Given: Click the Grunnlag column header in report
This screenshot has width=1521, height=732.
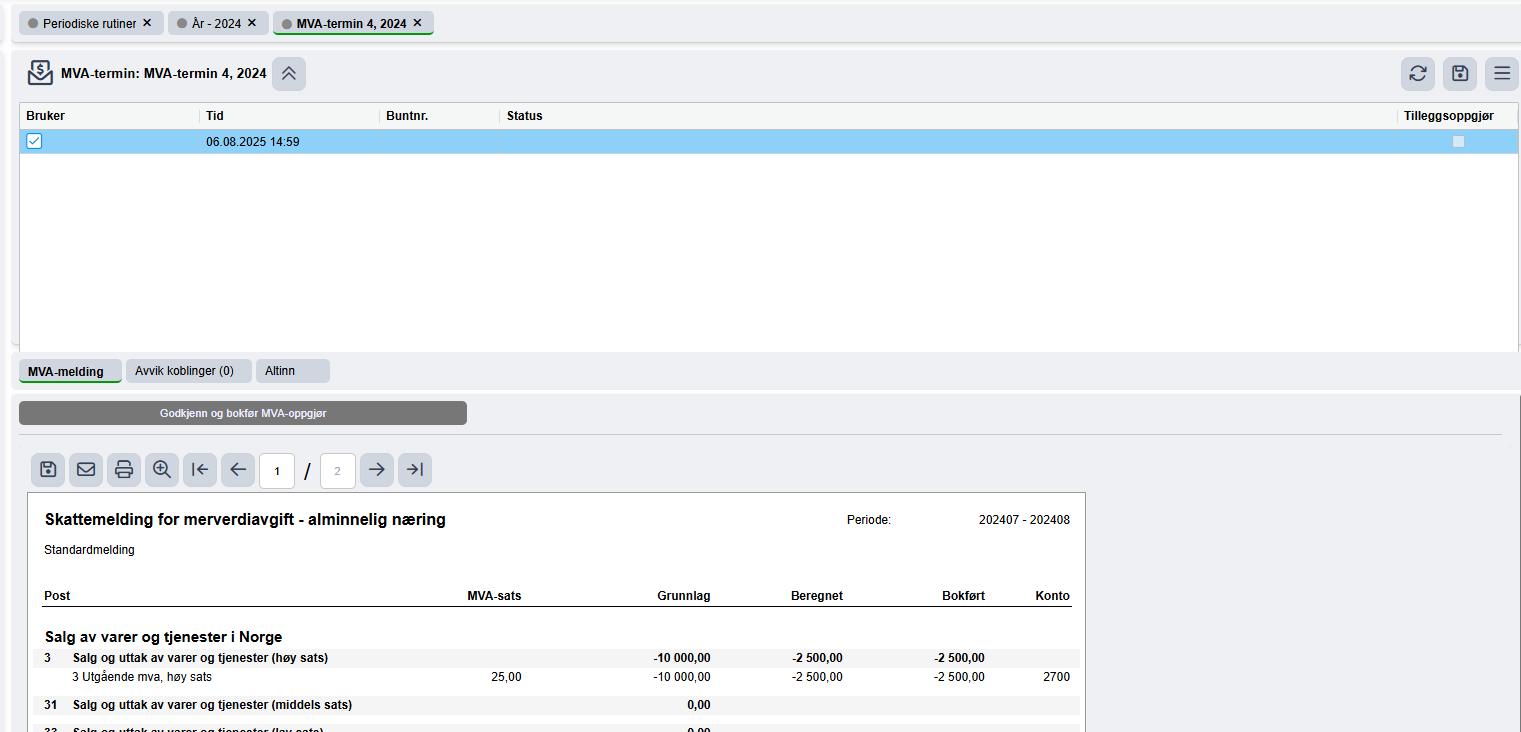Looking at the screenshot, I should (684, 596).
